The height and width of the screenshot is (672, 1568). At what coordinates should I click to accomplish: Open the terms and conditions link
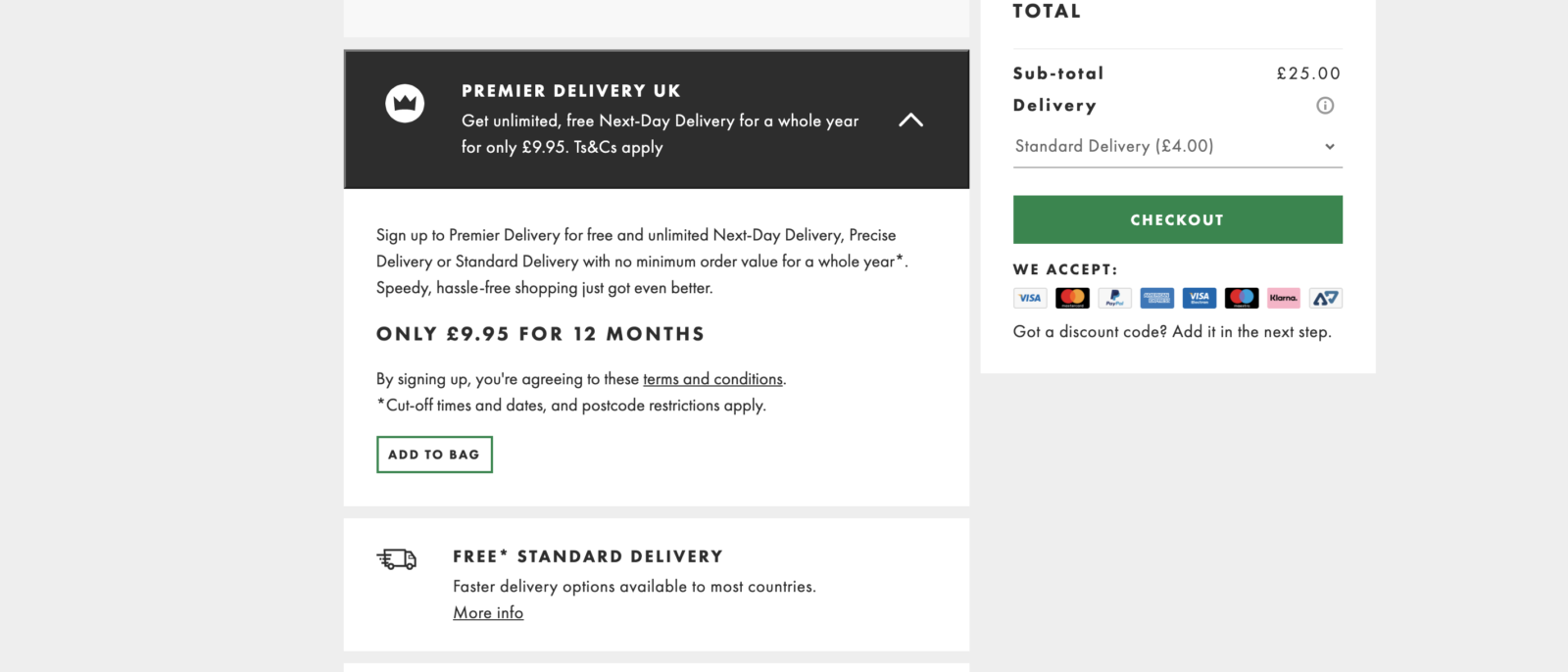pos(712,379)
